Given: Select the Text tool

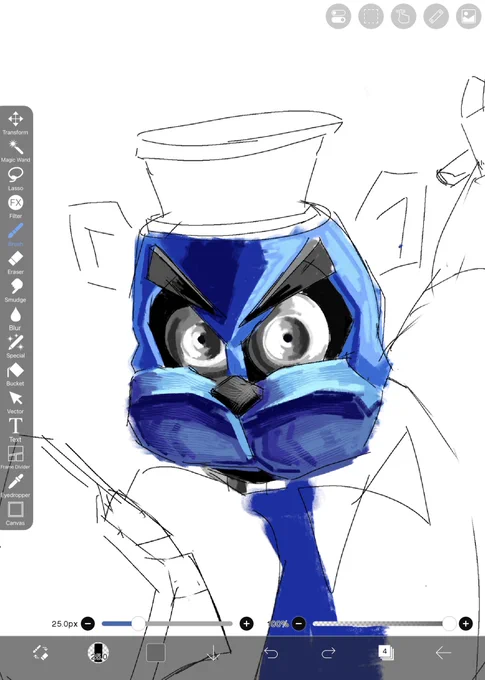Looking at the screenshot, I should (16, 430).
